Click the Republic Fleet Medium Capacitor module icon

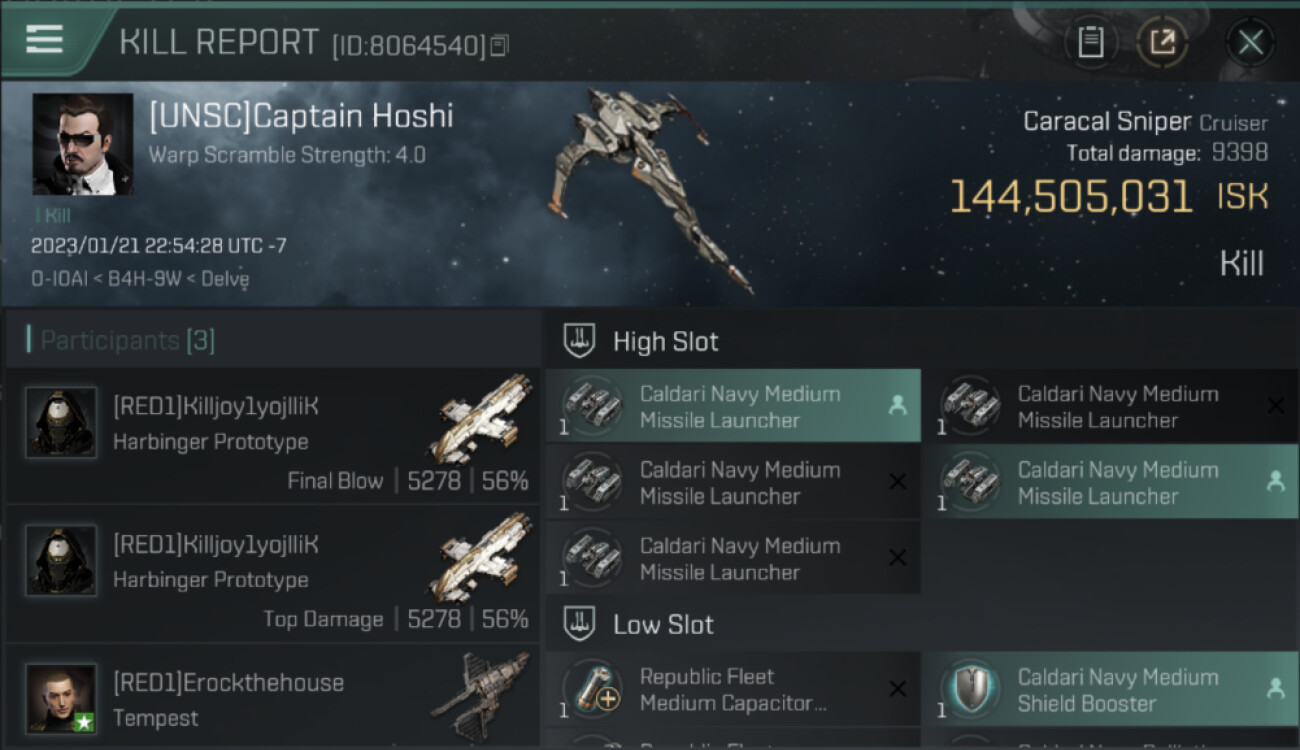593,690
